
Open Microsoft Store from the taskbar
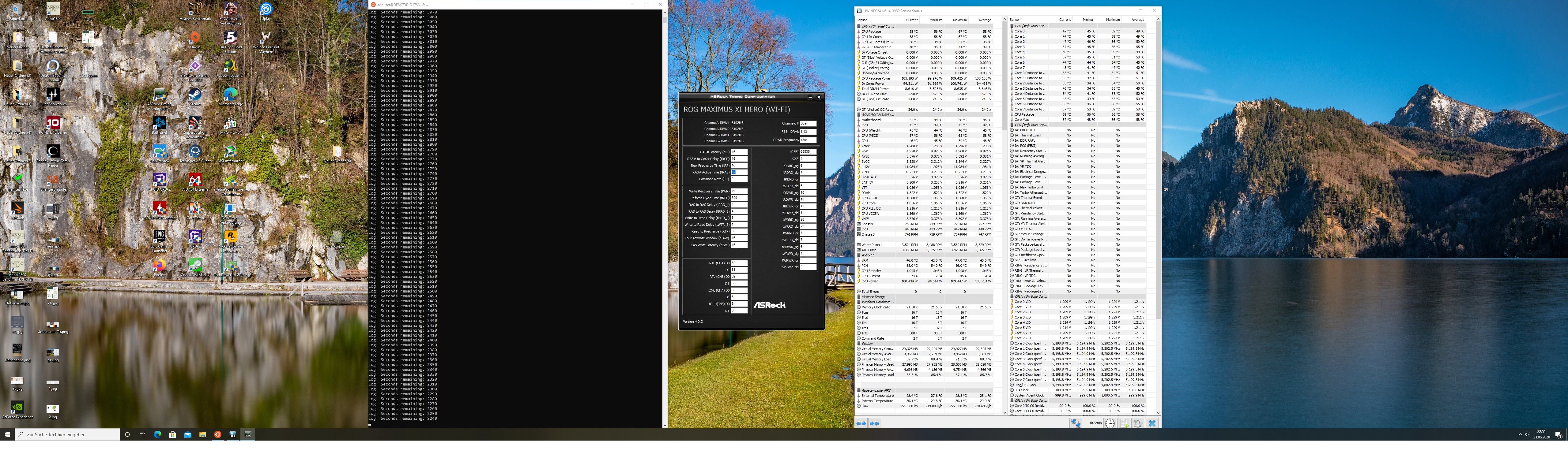(x=173, y=435)
